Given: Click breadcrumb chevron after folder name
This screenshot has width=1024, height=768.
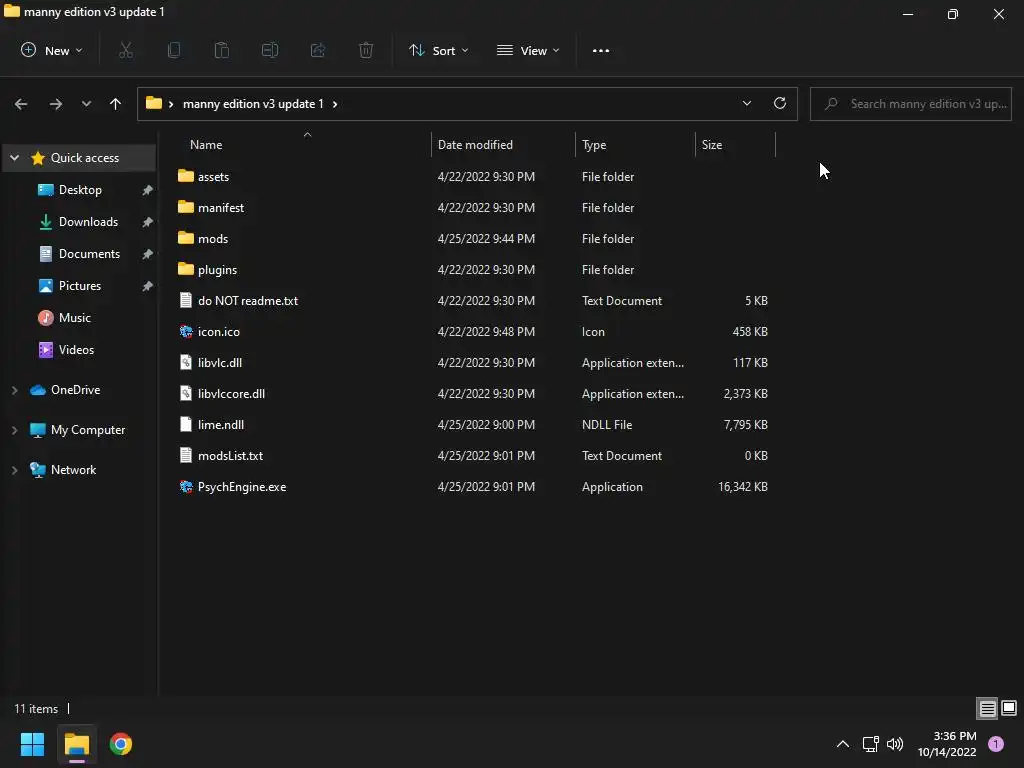Looking at the screenshot, I should point(335,104).
